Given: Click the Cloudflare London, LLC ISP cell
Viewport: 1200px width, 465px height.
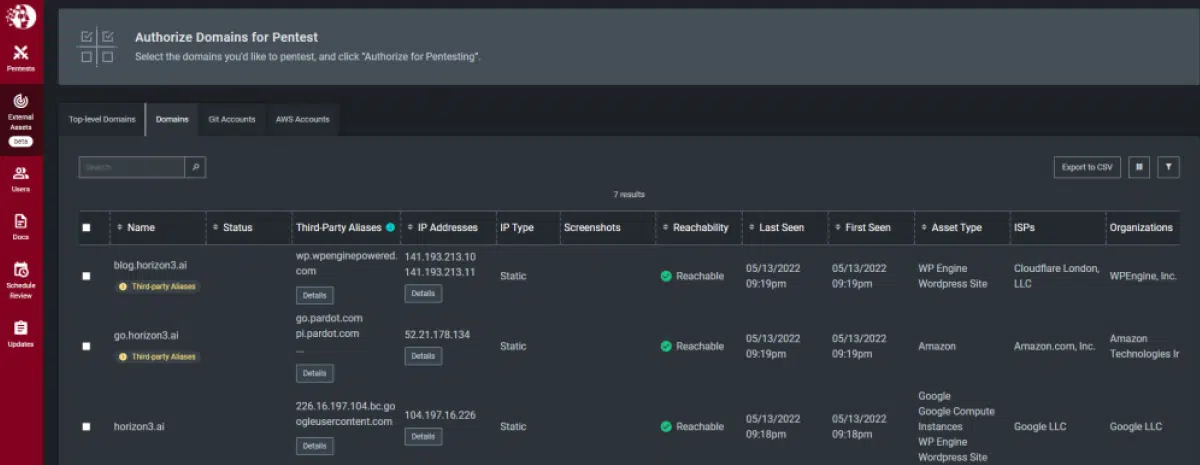Looking at the screenshot, I should coord(1057,276).
